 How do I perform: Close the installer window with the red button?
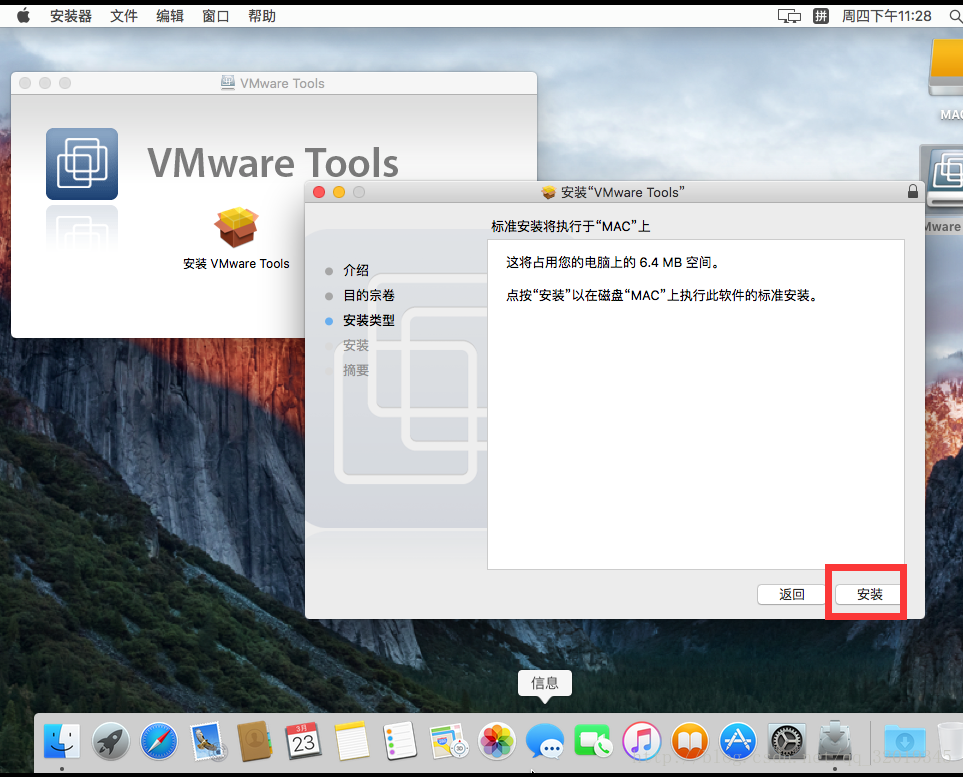(319, 192)
